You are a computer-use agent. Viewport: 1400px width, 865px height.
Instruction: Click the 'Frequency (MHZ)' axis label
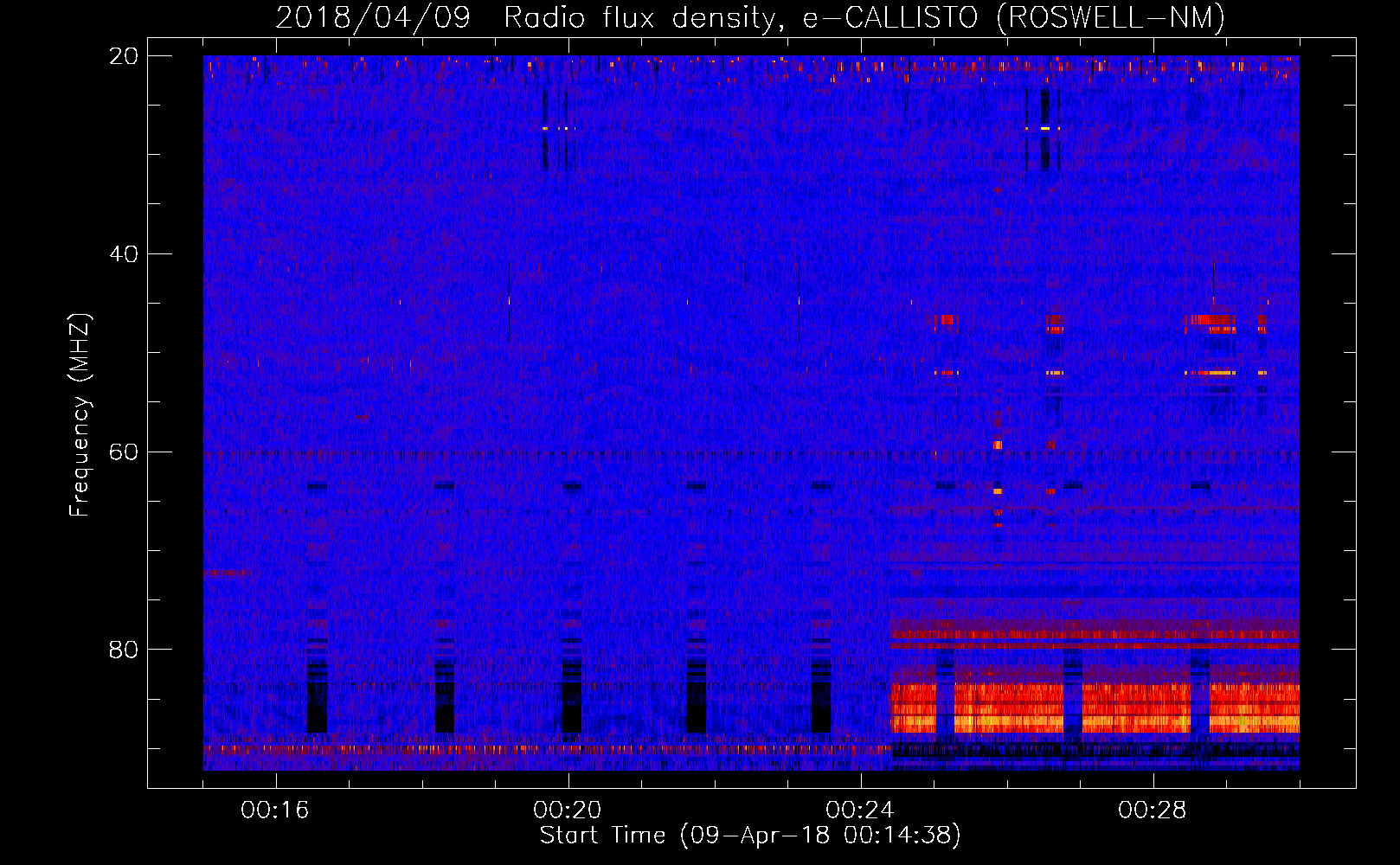point(79,415)
